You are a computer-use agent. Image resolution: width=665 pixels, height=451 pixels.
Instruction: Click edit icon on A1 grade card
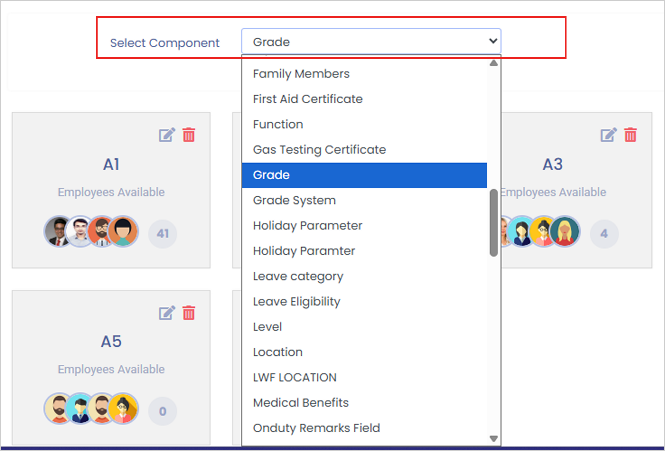[167, 135]
